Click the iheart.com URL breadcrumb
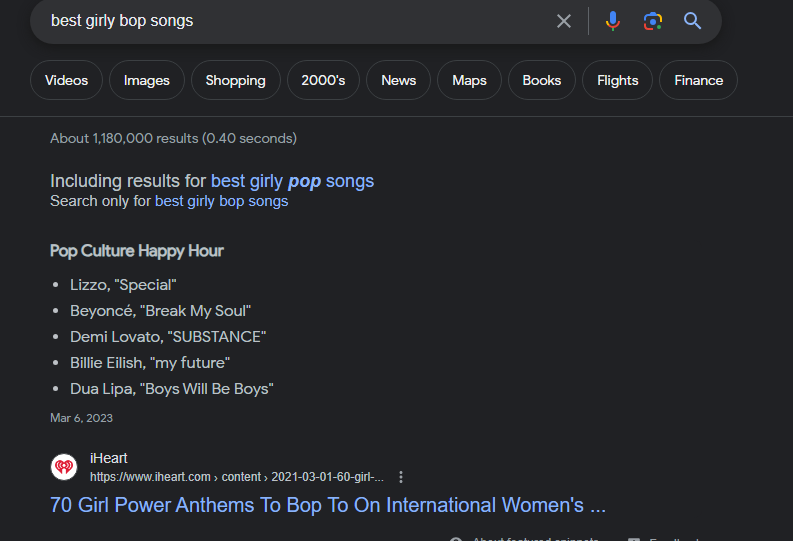The width and height of the screenshot is (793, 541). click(237, 477)
